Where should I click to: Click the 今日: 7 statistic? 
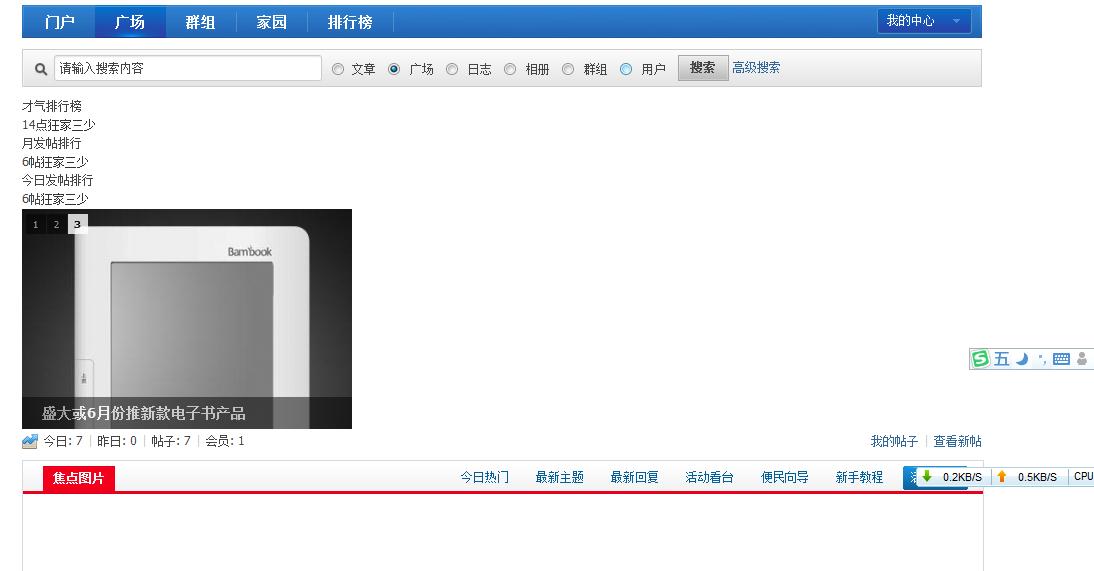(x=63, y=441)
